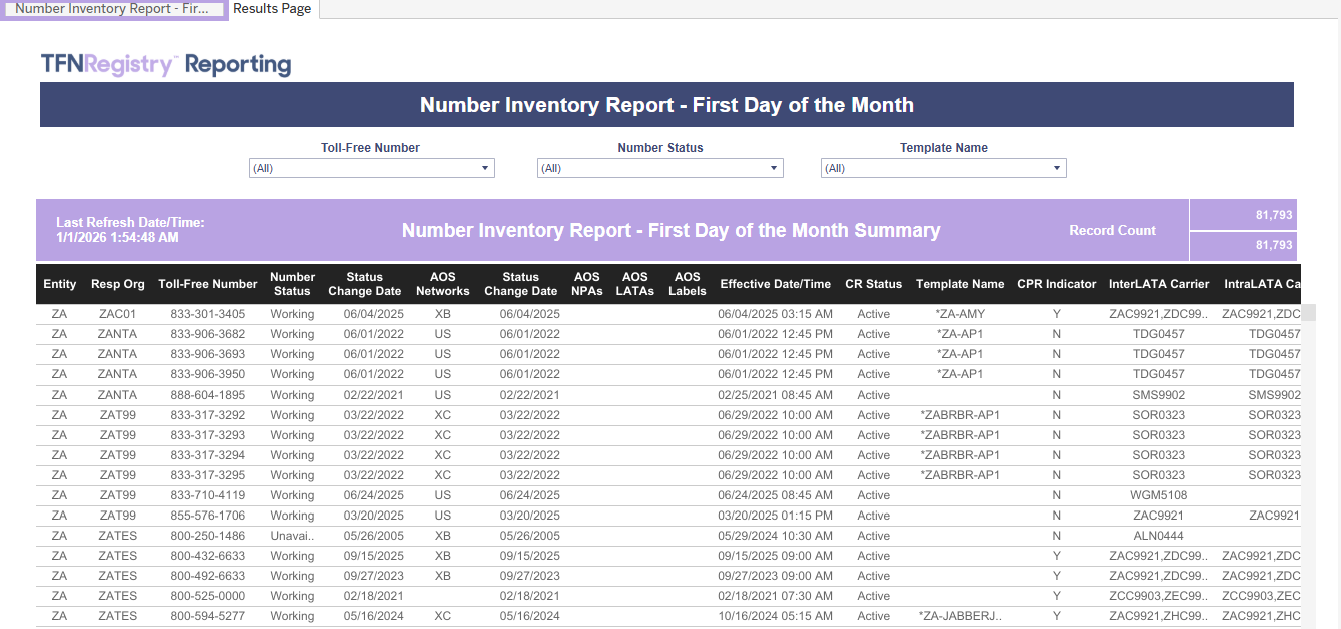Viewport: 1341px width, 629px height.
Task: Click the CPR Indicator column header
Action: [x=1057, y=284]
